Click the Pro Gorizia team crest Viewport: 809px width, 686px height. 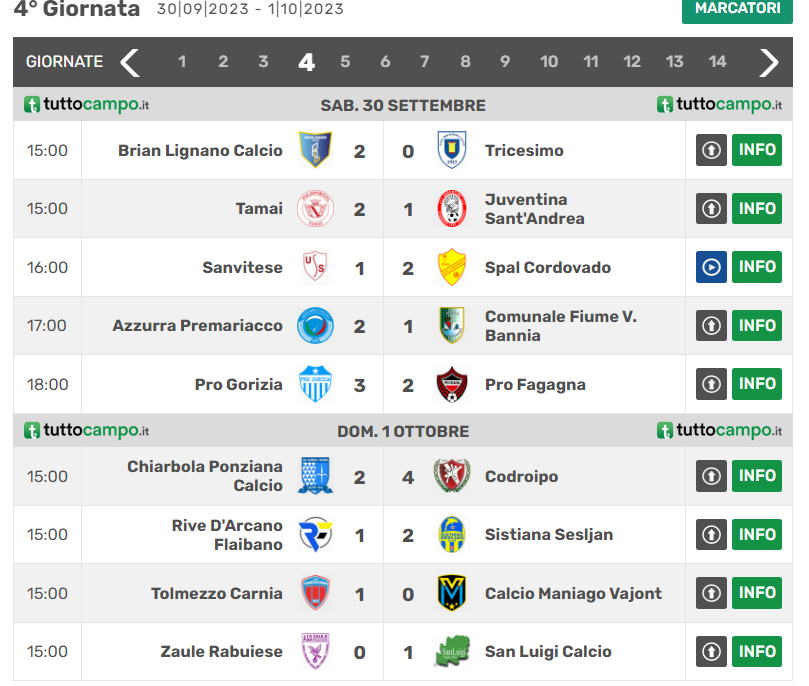point(316,384)
